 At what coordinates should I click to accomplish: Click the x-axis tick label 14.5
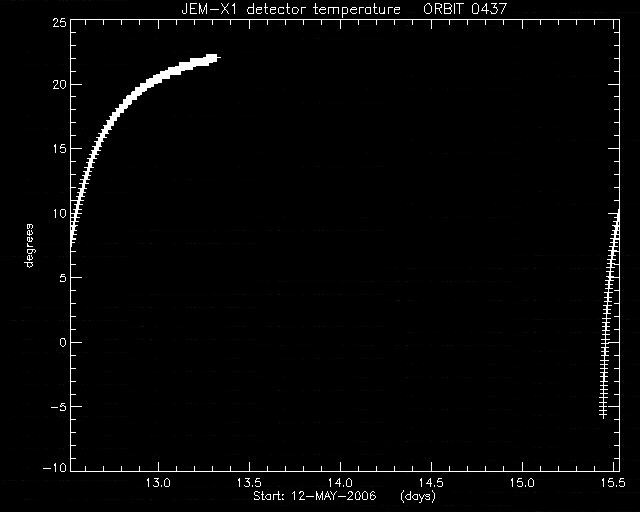431,483
